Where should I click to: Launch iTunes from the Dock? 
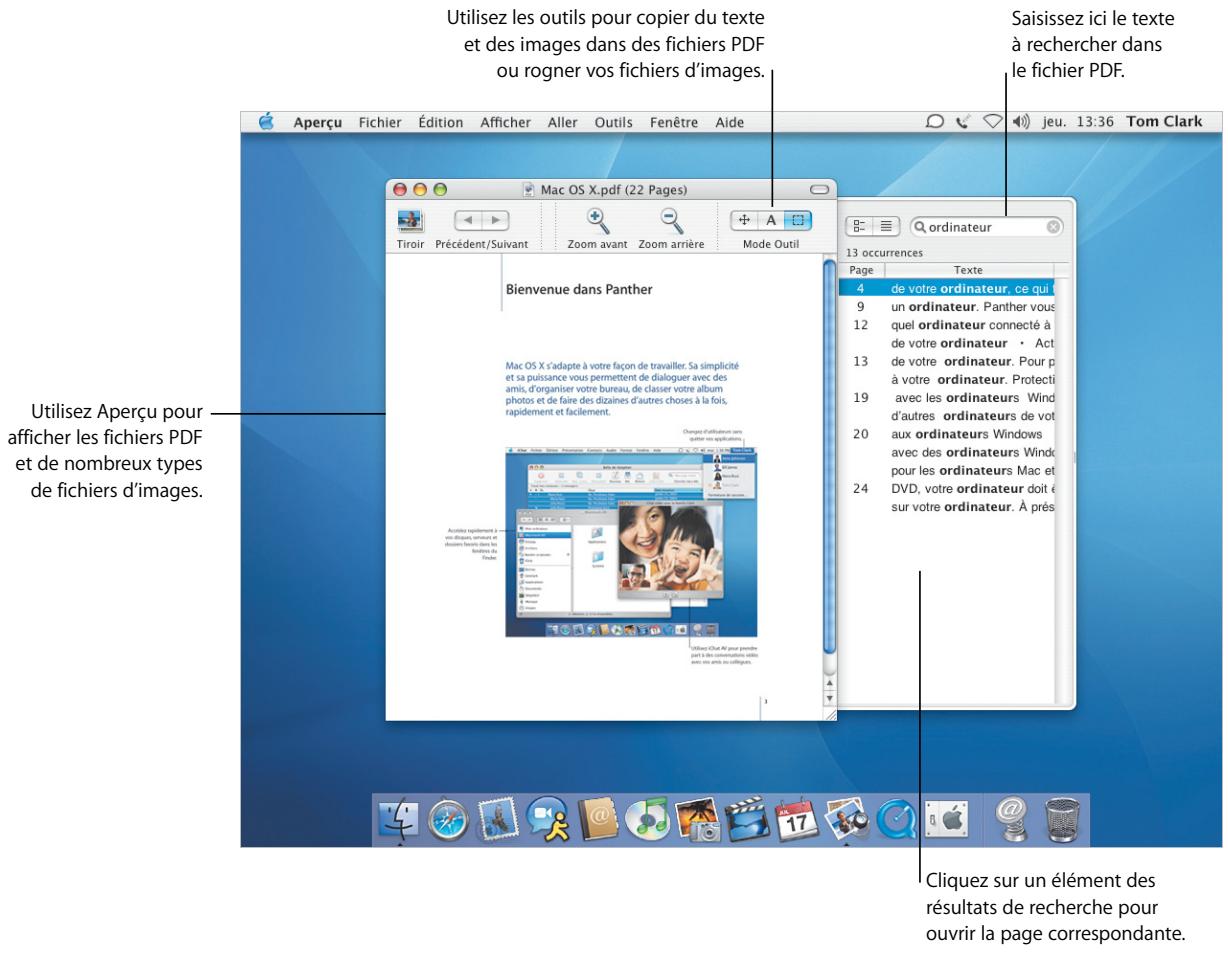tap(650, 820)
